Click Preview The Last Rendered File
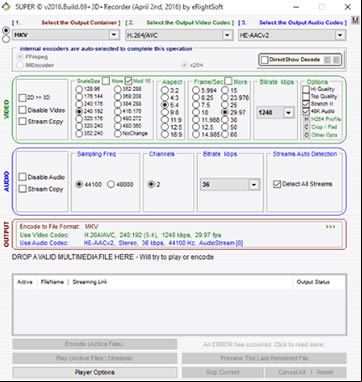The image size is (362, 382). [x=264, y=358]
